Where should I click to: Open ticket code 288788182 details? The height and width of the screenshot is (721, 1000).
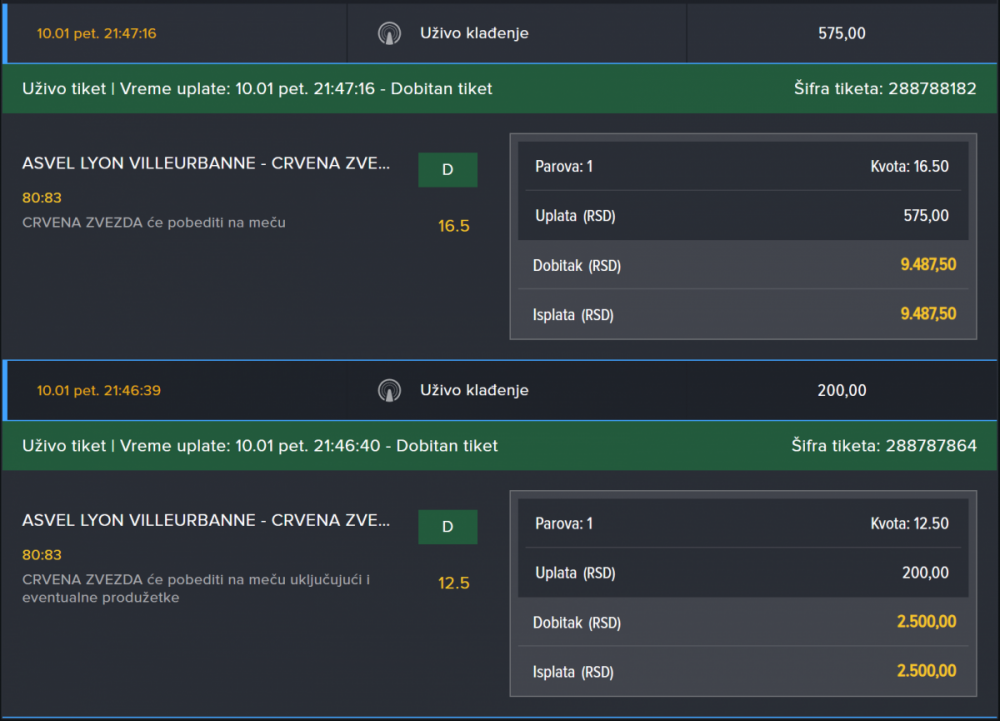(x=887, y=88)
